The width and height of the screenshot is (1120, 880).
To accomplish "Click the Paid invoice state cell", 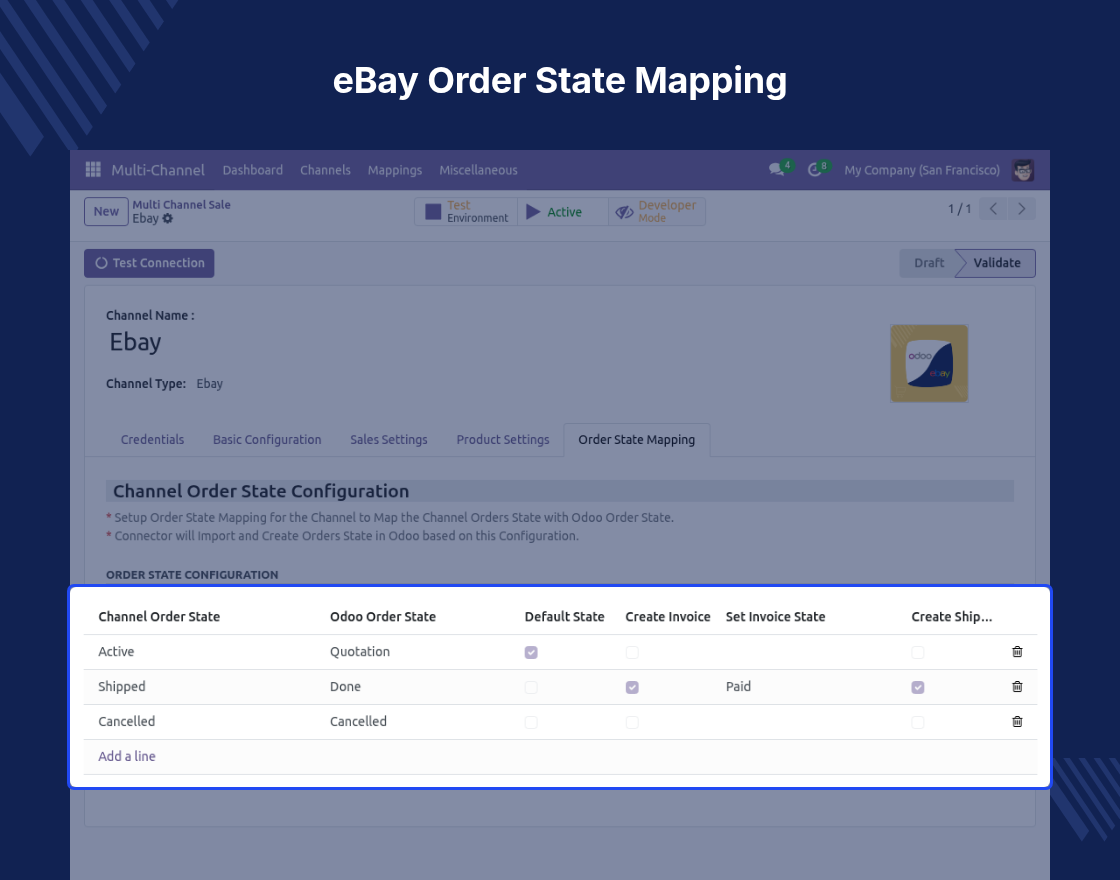I will coord(739,686).
